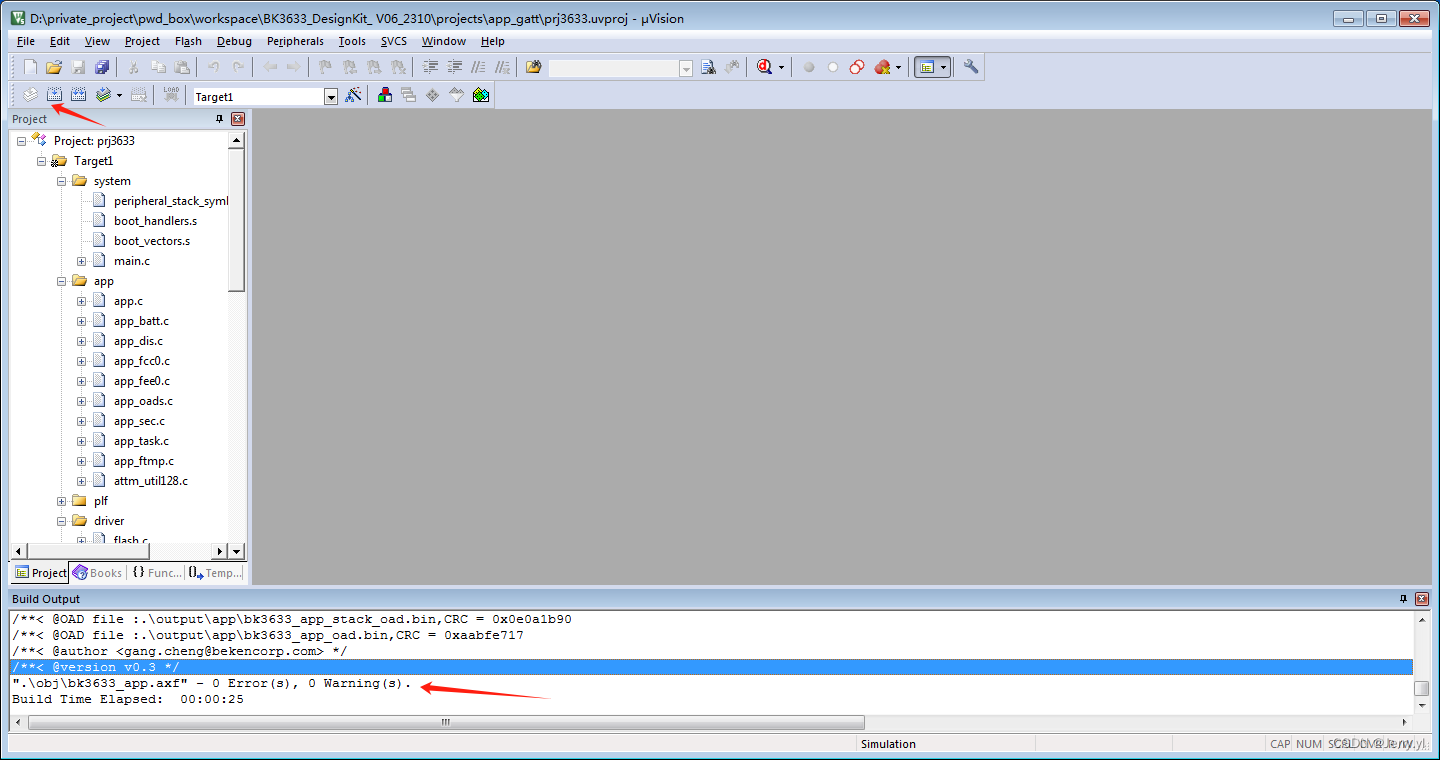The image size is (1440, 760).
Task: Collapse the Target1 tree node
Action: (x=41, y=161)
